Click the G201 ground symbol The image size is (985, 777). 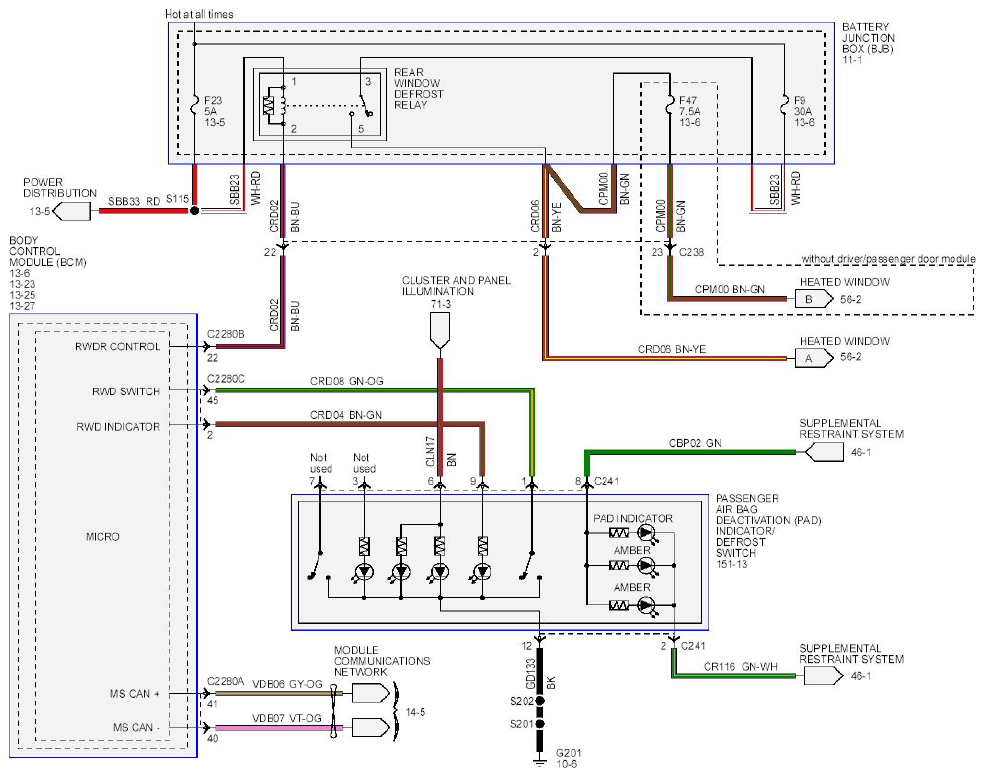click(x=540, y=762)
